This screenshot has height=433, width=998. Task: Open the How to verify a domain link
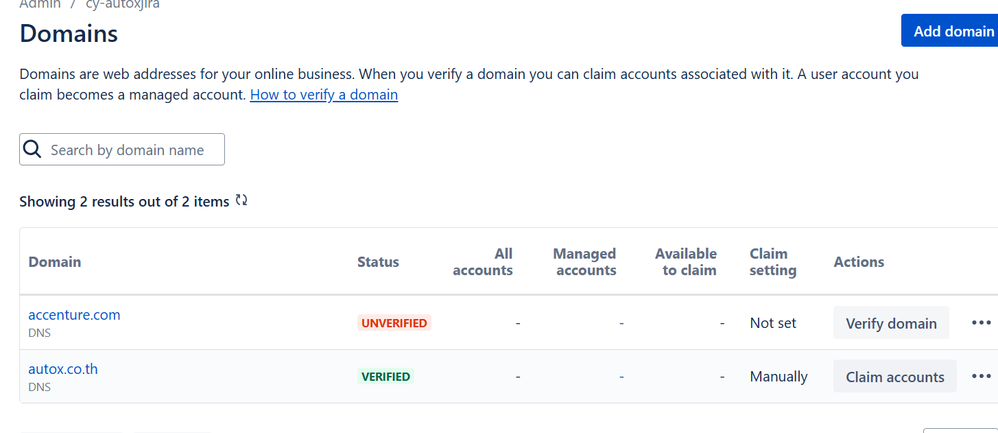pyautogui.click(x=324, y=95)
